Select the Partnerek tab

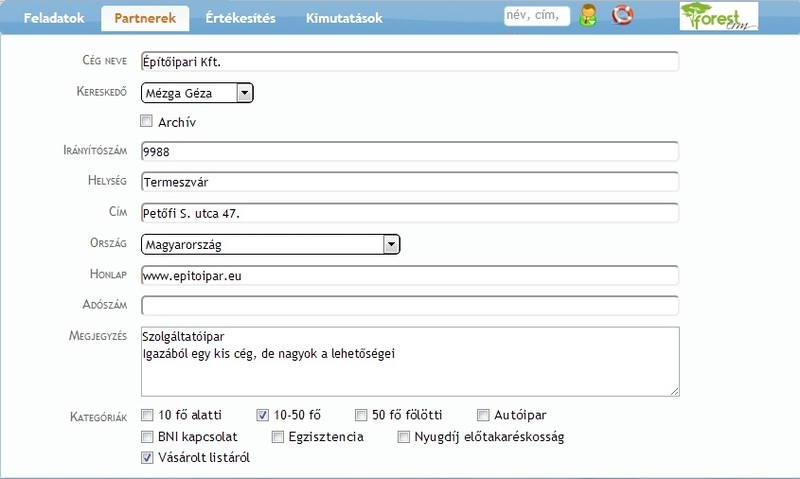(x=145, y=18)
